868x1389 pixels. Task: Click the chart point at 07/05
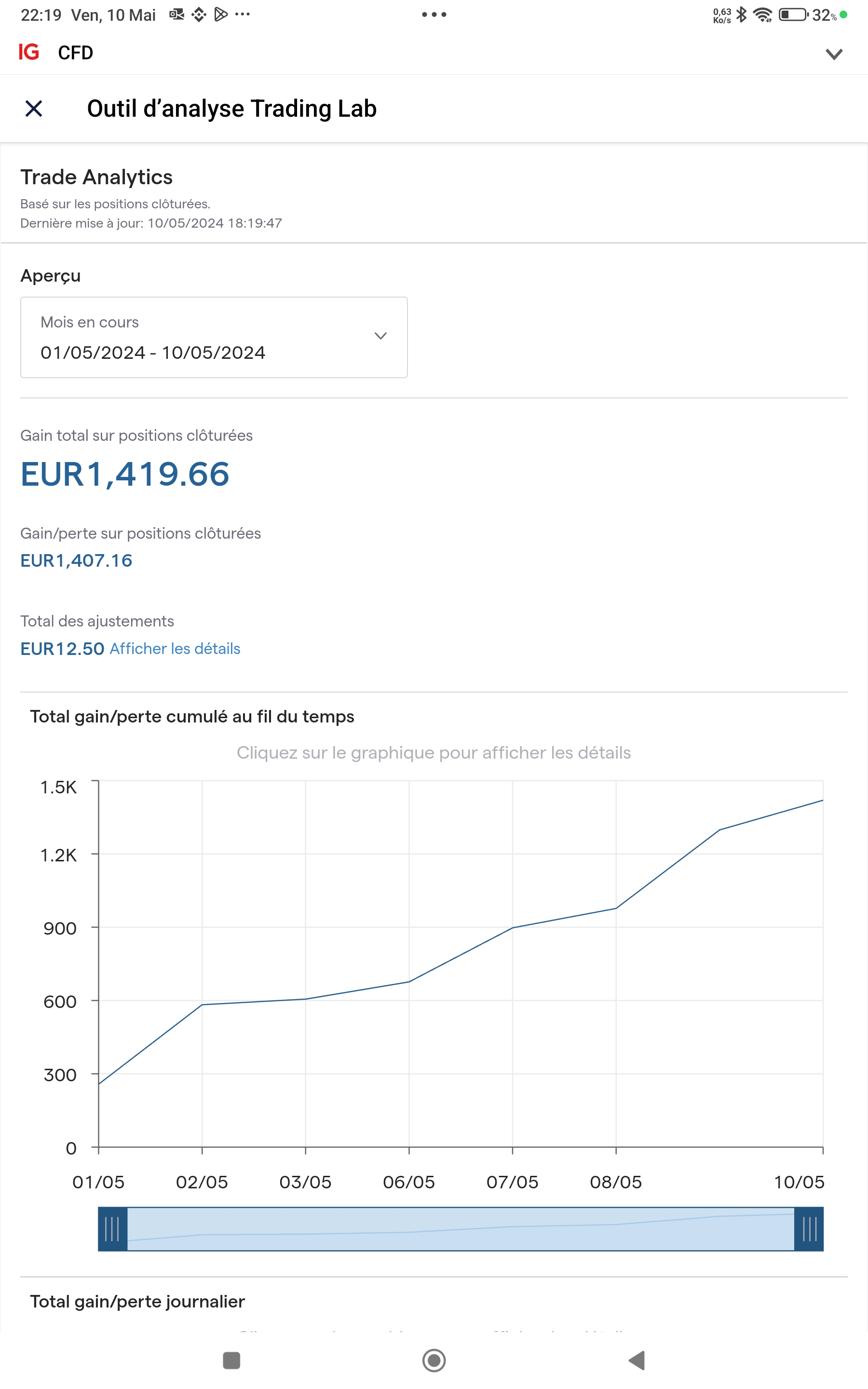[x=513, y=927]
